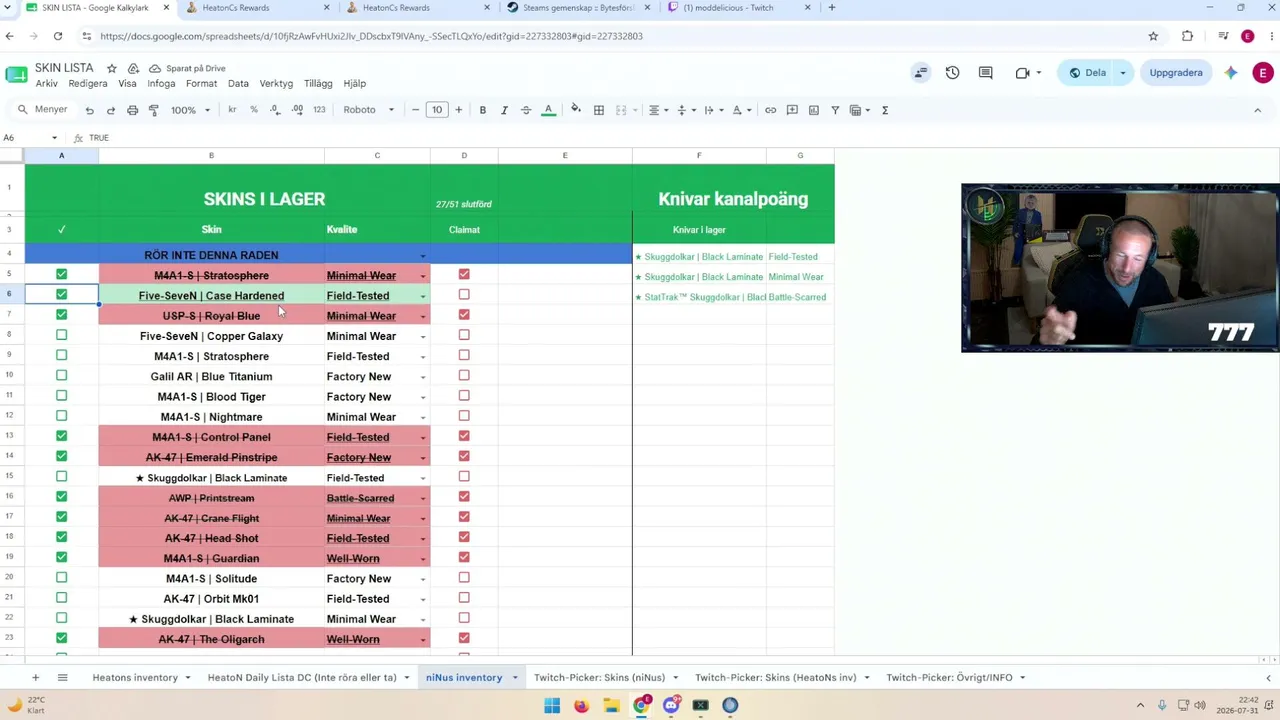
Task: Check the AK-47 | Orbit Mk01 checkbox
Action: tap(62, 598)
